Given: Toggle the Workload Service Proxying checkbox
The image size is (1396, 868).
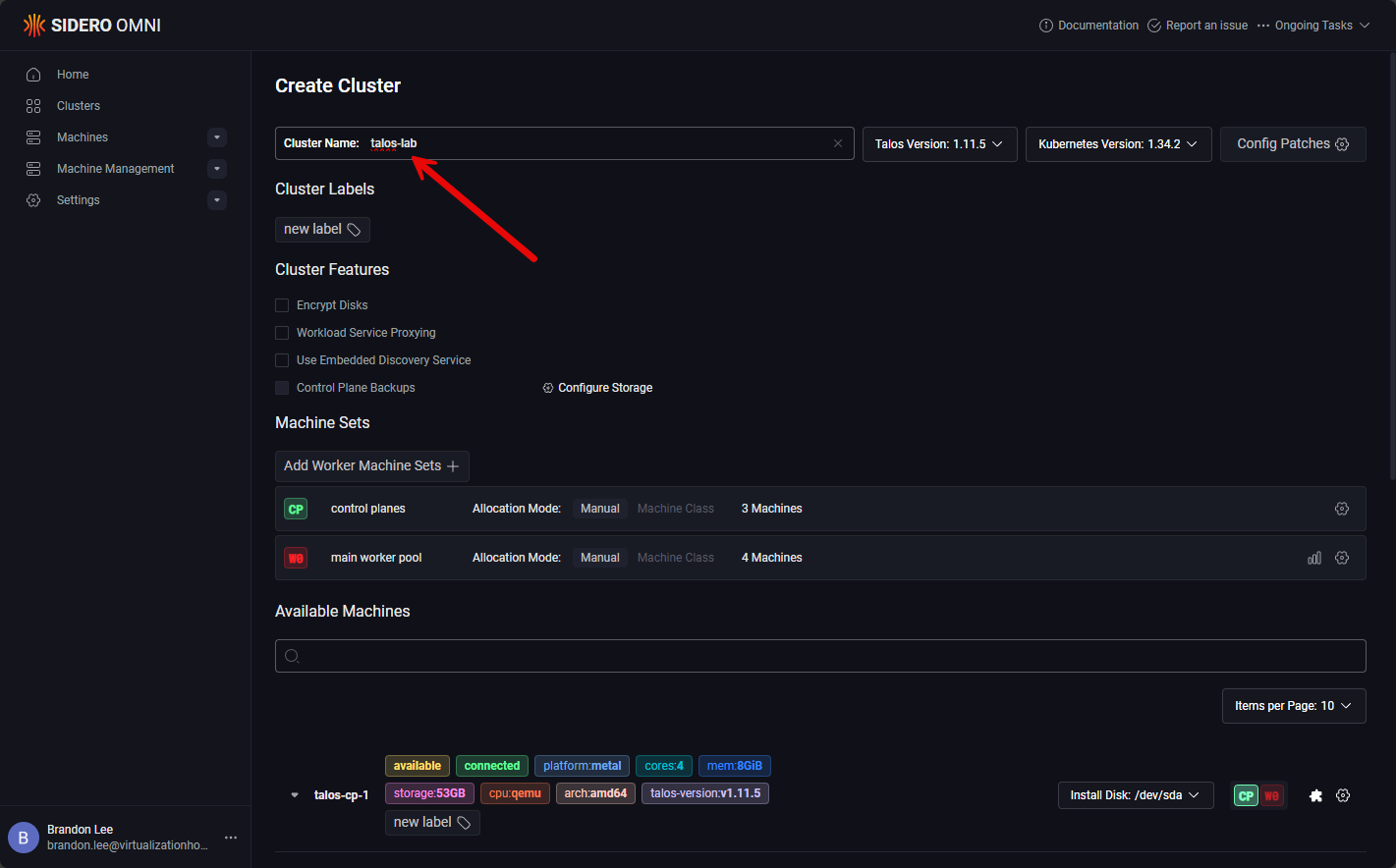Looking at the screenshot, I should point(282,333).
